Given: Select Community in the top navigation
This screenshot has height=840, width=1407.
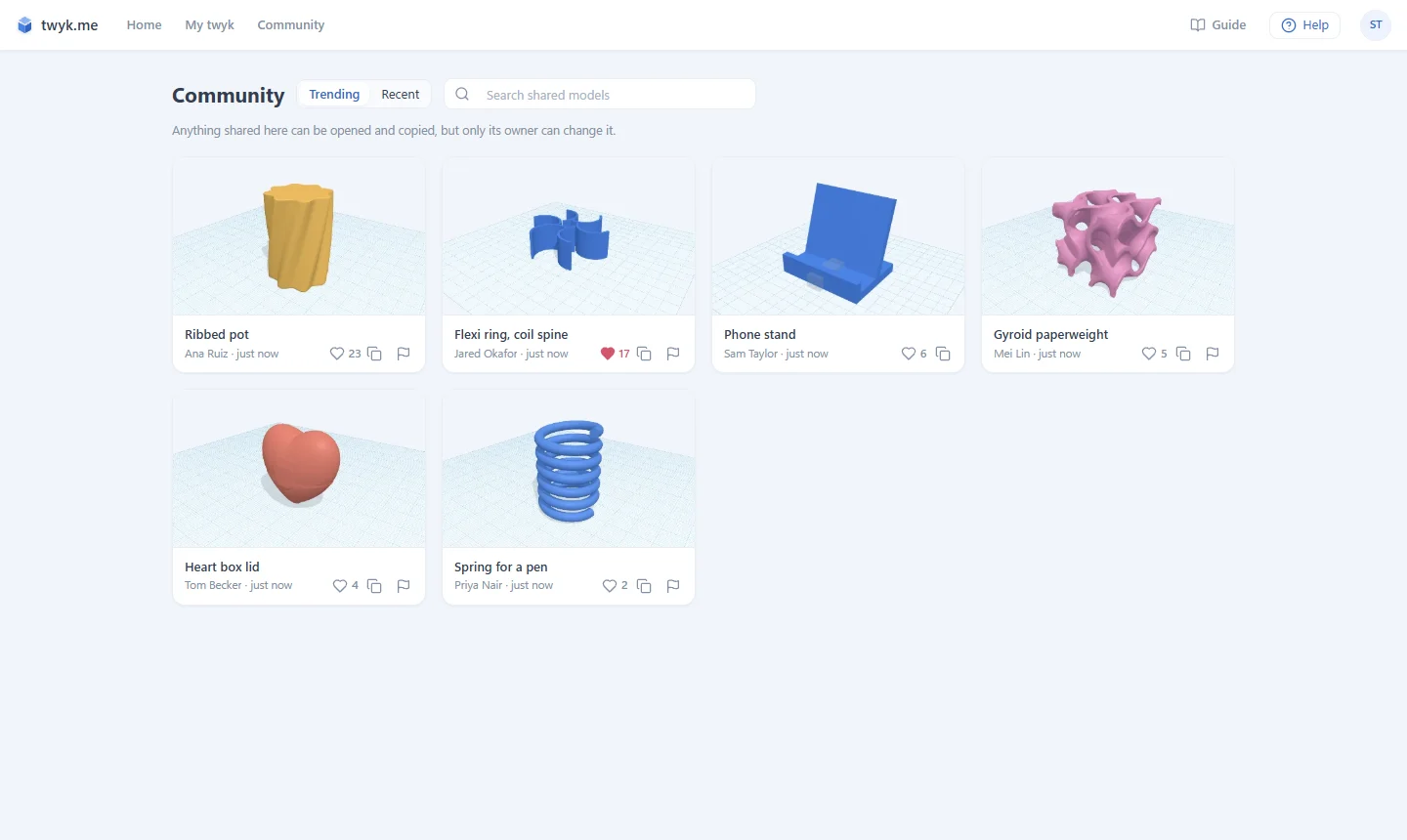Looking at the screenshot, I should (x=291, y=25).
